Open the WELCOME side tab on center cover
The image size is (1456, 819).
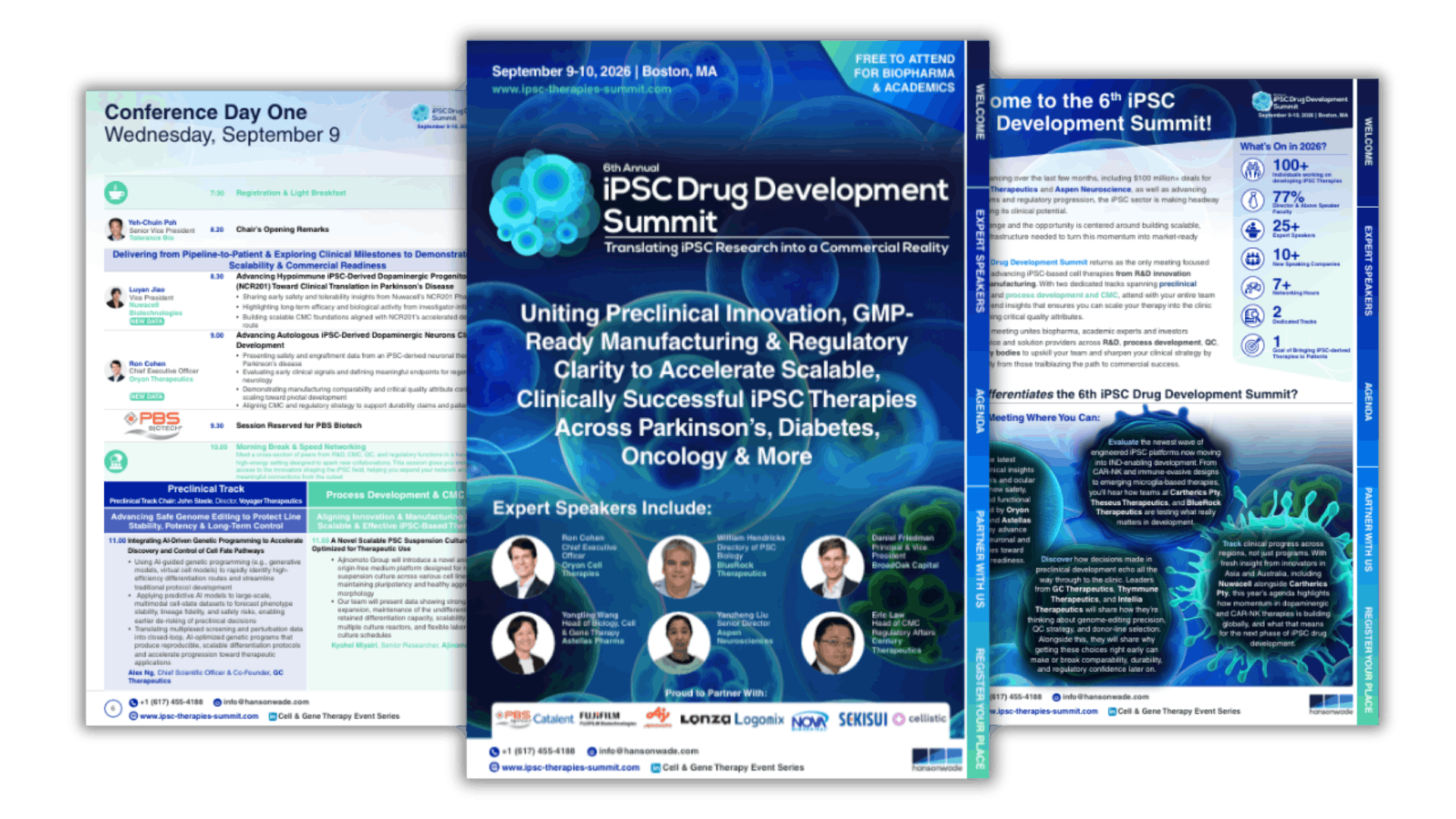(x=979, y=114)
